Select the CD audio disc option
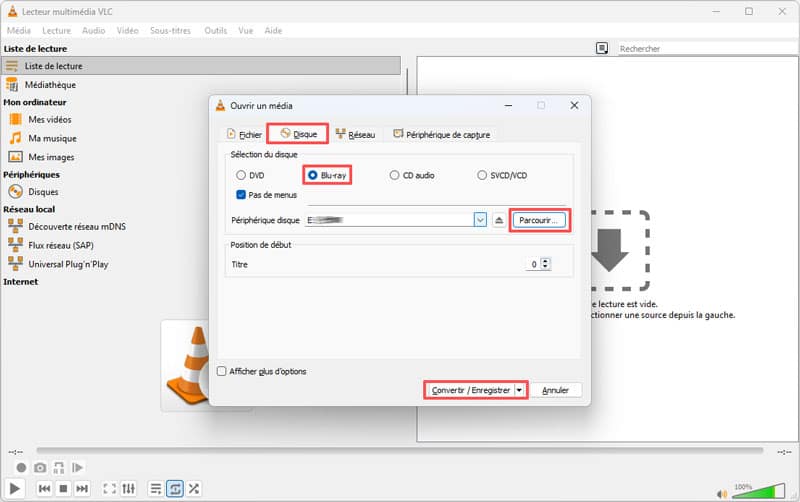Viewport: 800px width, 502px height. (x=394, y=175)
